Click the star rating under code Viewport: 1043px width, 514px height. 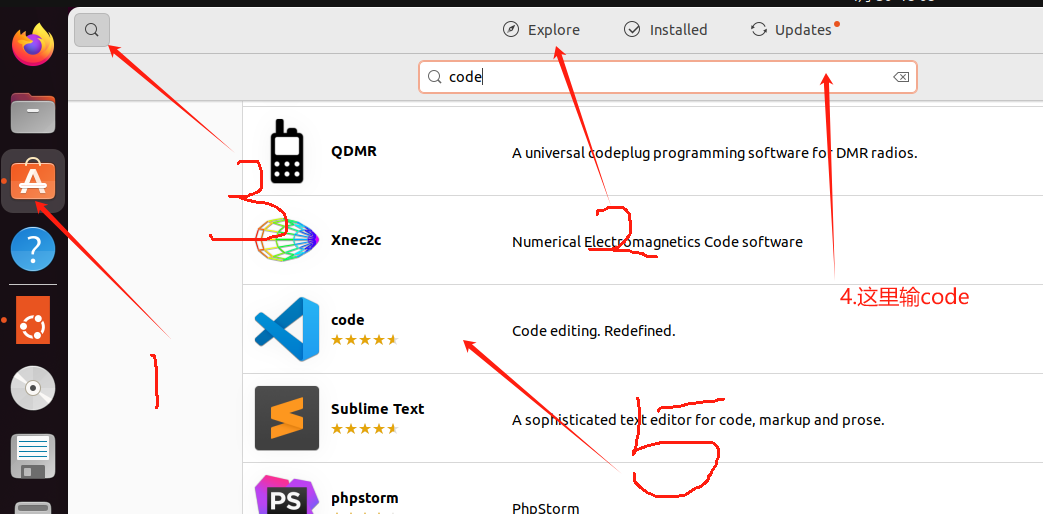click(364, 340)
